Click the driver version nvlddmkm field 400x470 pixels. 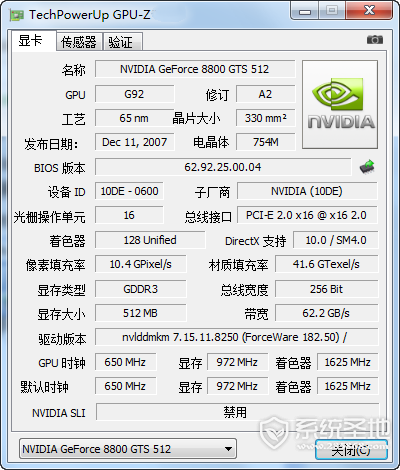pyautogui.click(x=237, y=337)
